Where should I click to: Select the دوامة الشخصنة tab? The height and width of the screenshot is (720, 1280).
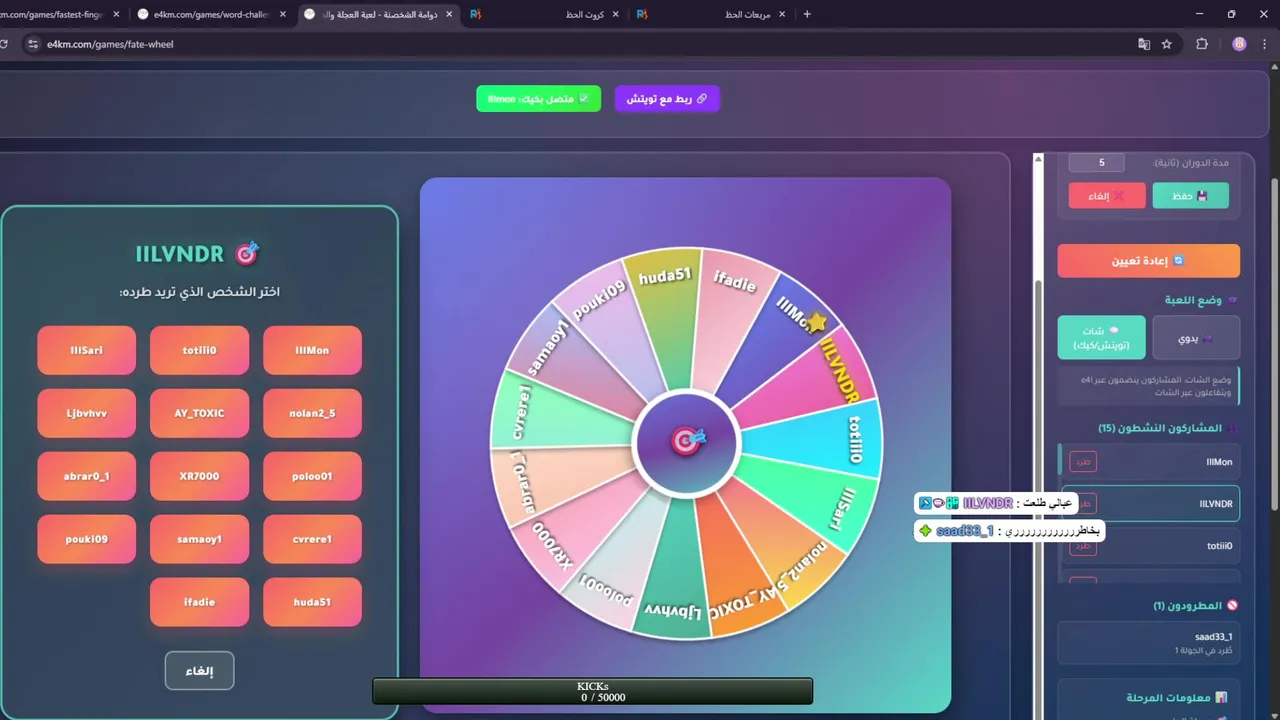378,14
